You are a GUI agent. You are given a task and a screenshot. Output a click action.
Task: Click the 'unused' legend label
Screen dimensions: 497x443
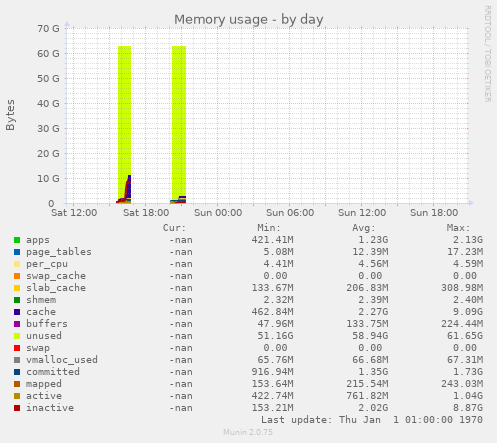pyautogui.click(x=44, y=336)
